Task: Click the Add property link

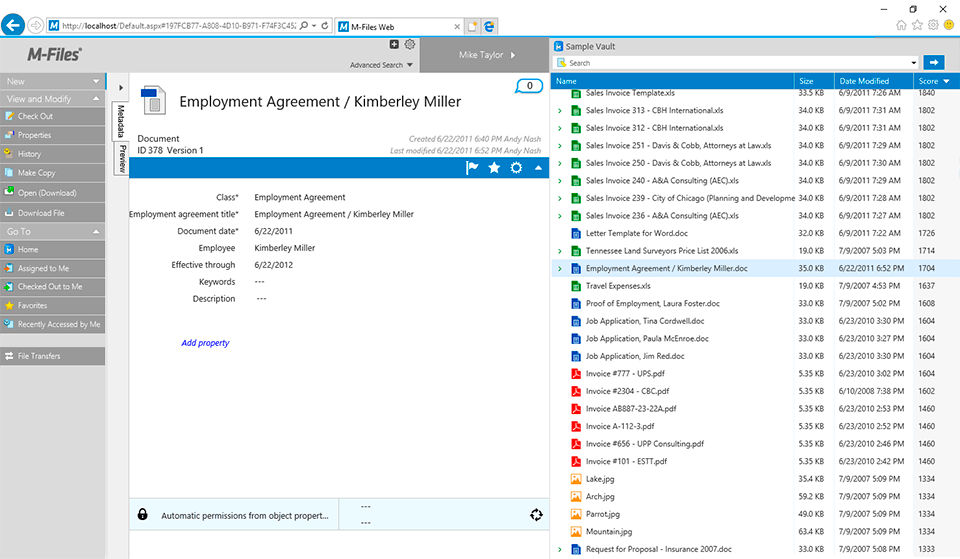Action: click(x=205, y=343)
